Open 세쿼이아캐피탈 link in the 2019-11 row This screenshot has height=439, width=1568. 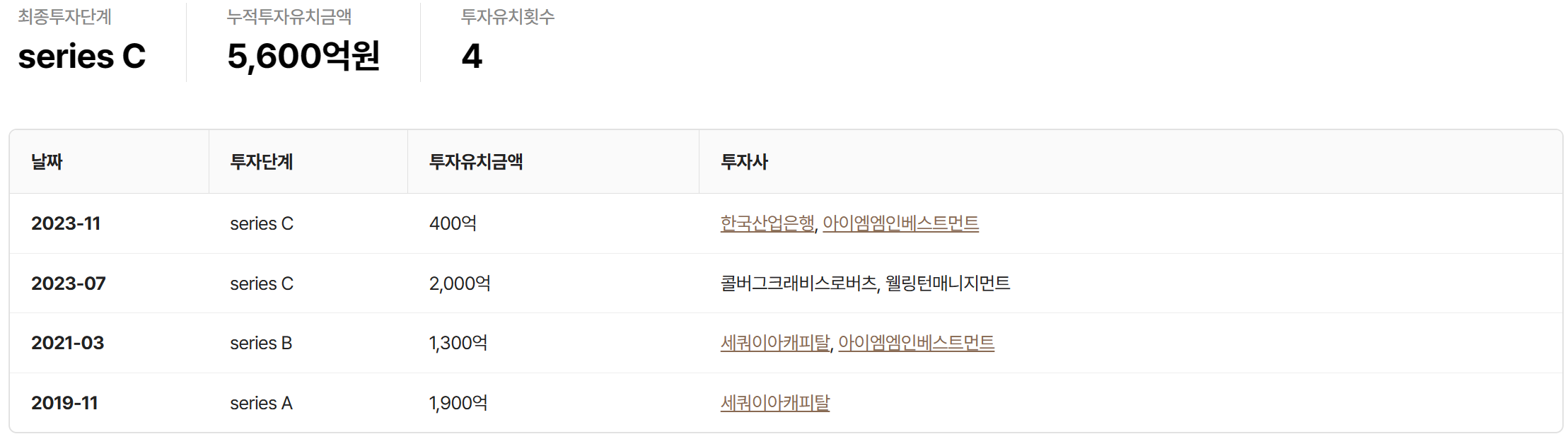(774, 403)
